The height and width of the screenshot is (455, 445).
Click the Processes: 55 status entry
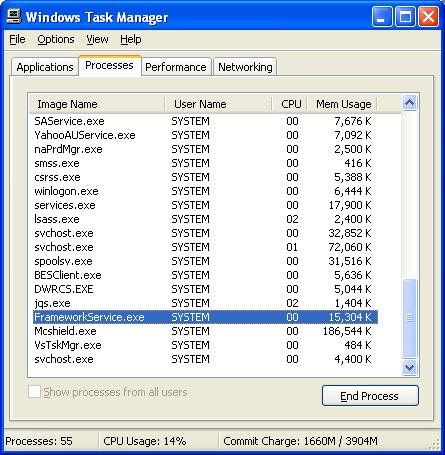click(x=39, y=441)
